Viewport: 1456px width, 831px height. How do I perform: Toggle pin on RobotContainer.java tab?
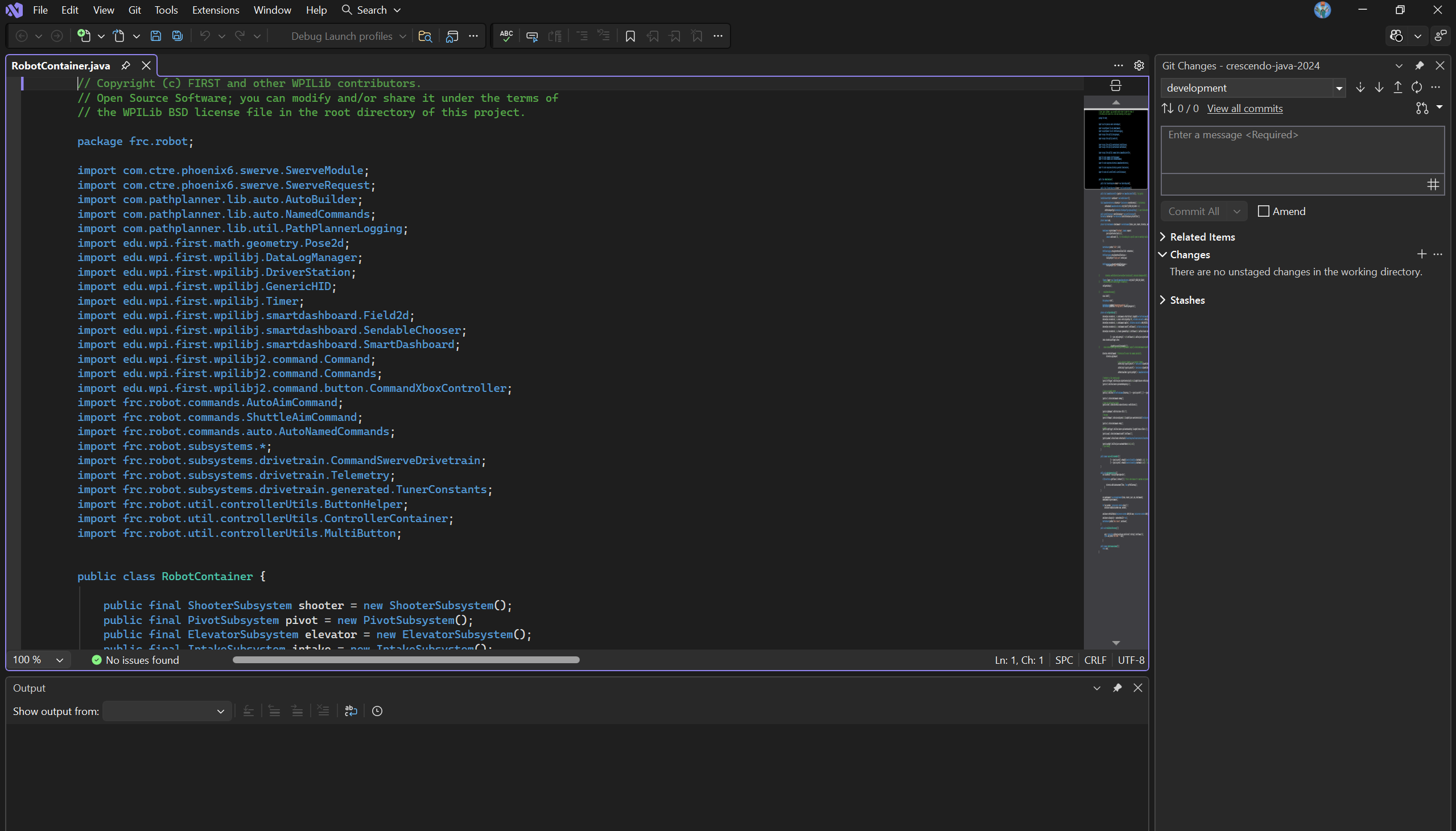[x=126, y=65]
